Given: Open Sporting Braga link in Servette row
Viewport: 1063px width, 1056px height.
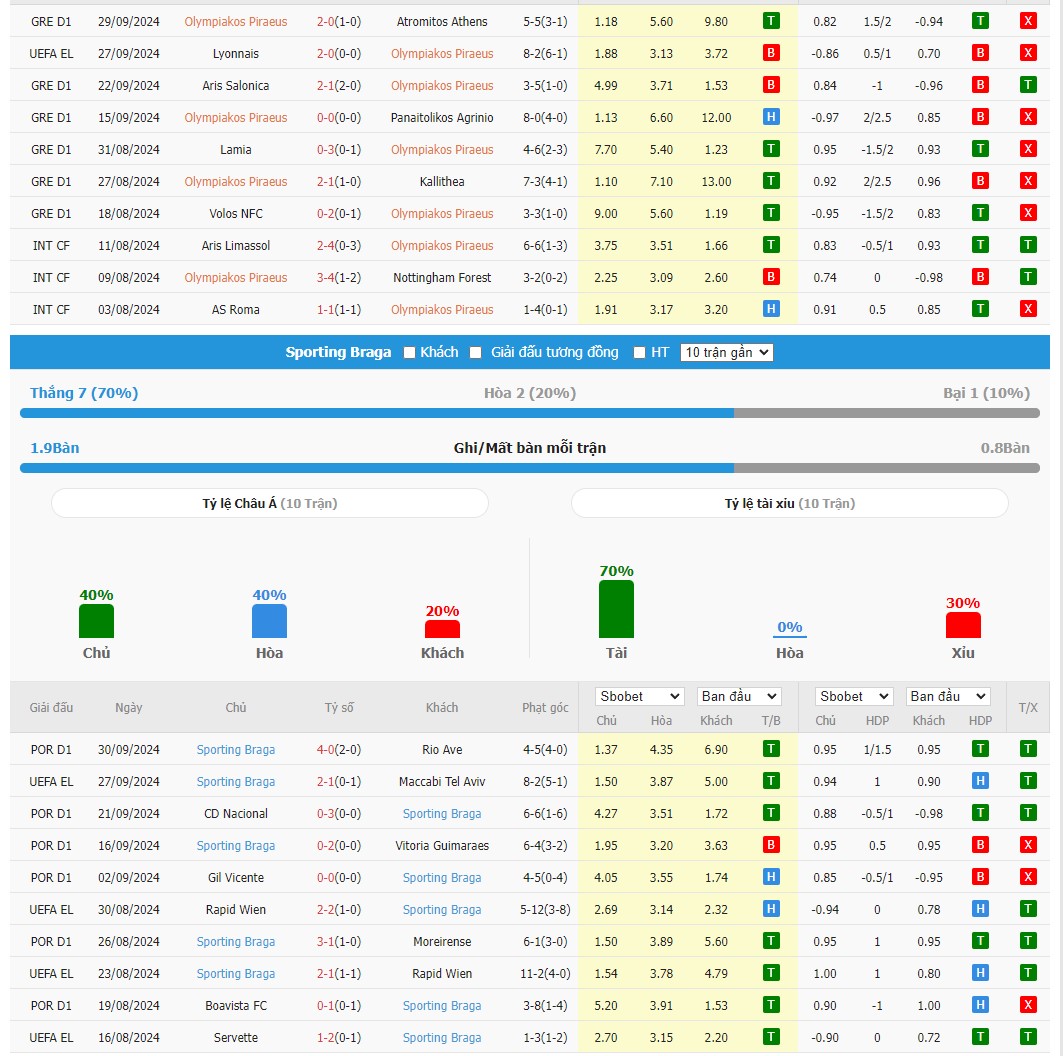Looking at the screenshot, I should click(442, 1038).
